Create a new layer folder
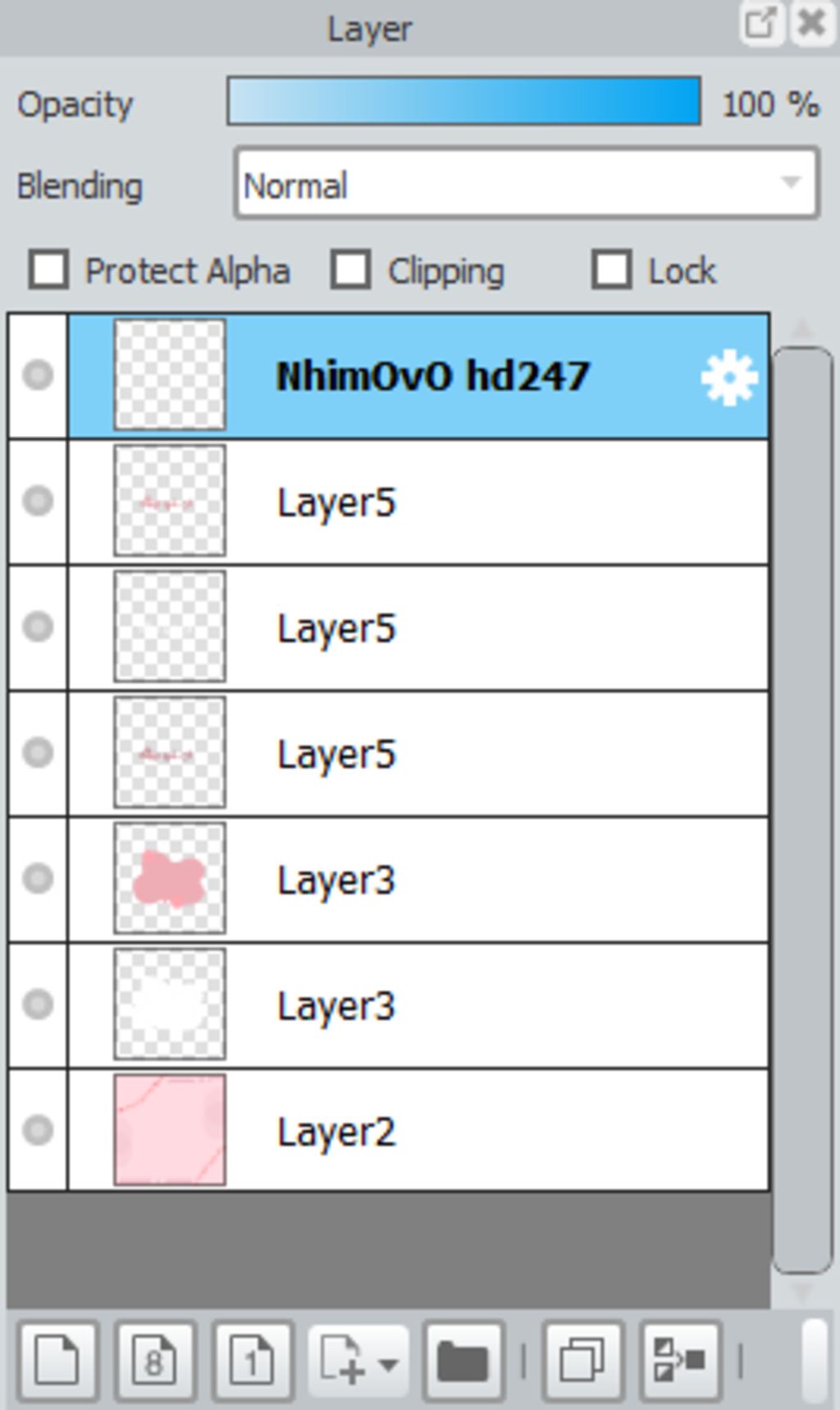Viewport: 840px width, 1410px height. tap(463, 1361)
